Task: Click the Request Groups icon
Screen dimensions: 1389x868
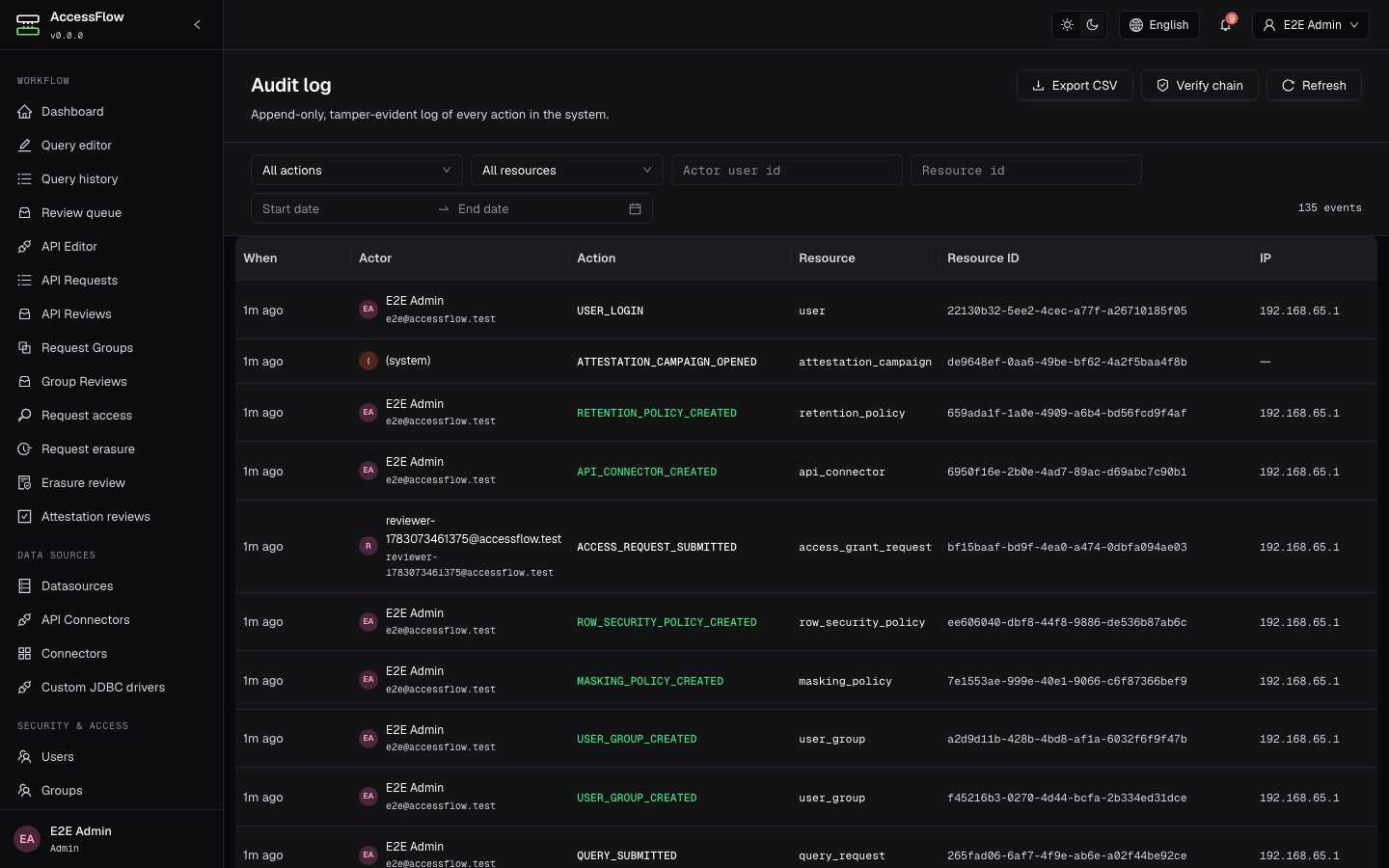Action: [25, 348]
